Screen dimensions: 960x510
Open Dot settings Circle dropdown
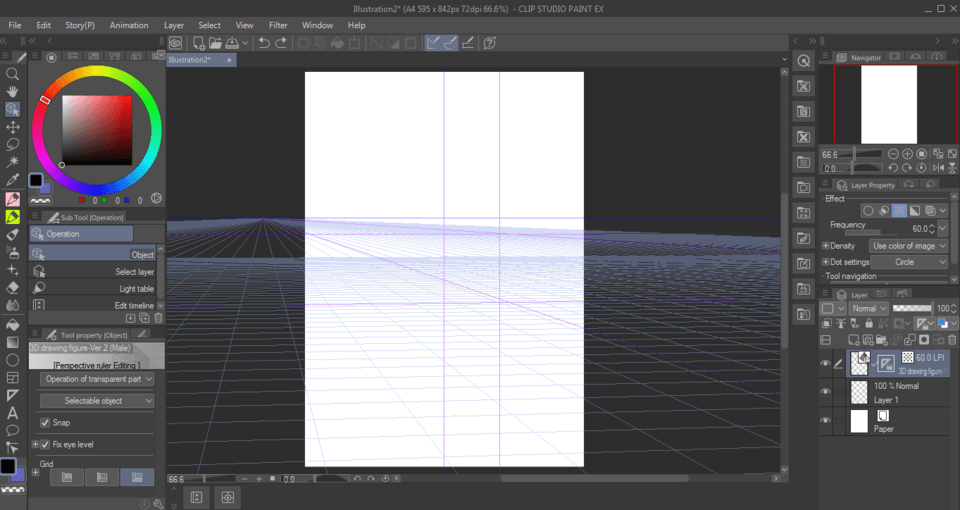(x=909, y=262)
